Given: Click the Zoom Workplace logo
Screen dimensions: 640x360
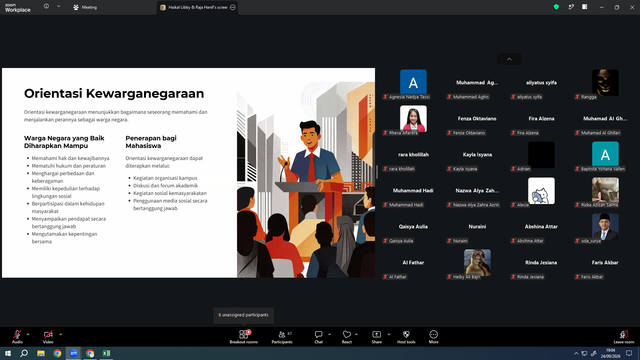Looking at the screenshot, I should coord(18,7).
